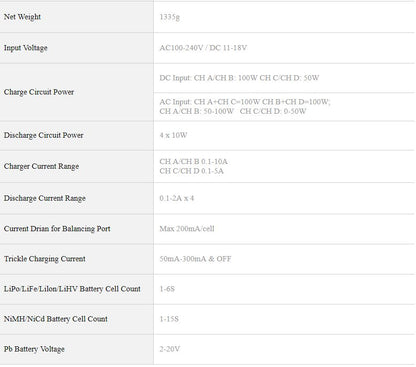The width and height of the screenshot is (416, 367).
Task: Select the CH A/CH B 0.1-10A text
Action: 194,162
